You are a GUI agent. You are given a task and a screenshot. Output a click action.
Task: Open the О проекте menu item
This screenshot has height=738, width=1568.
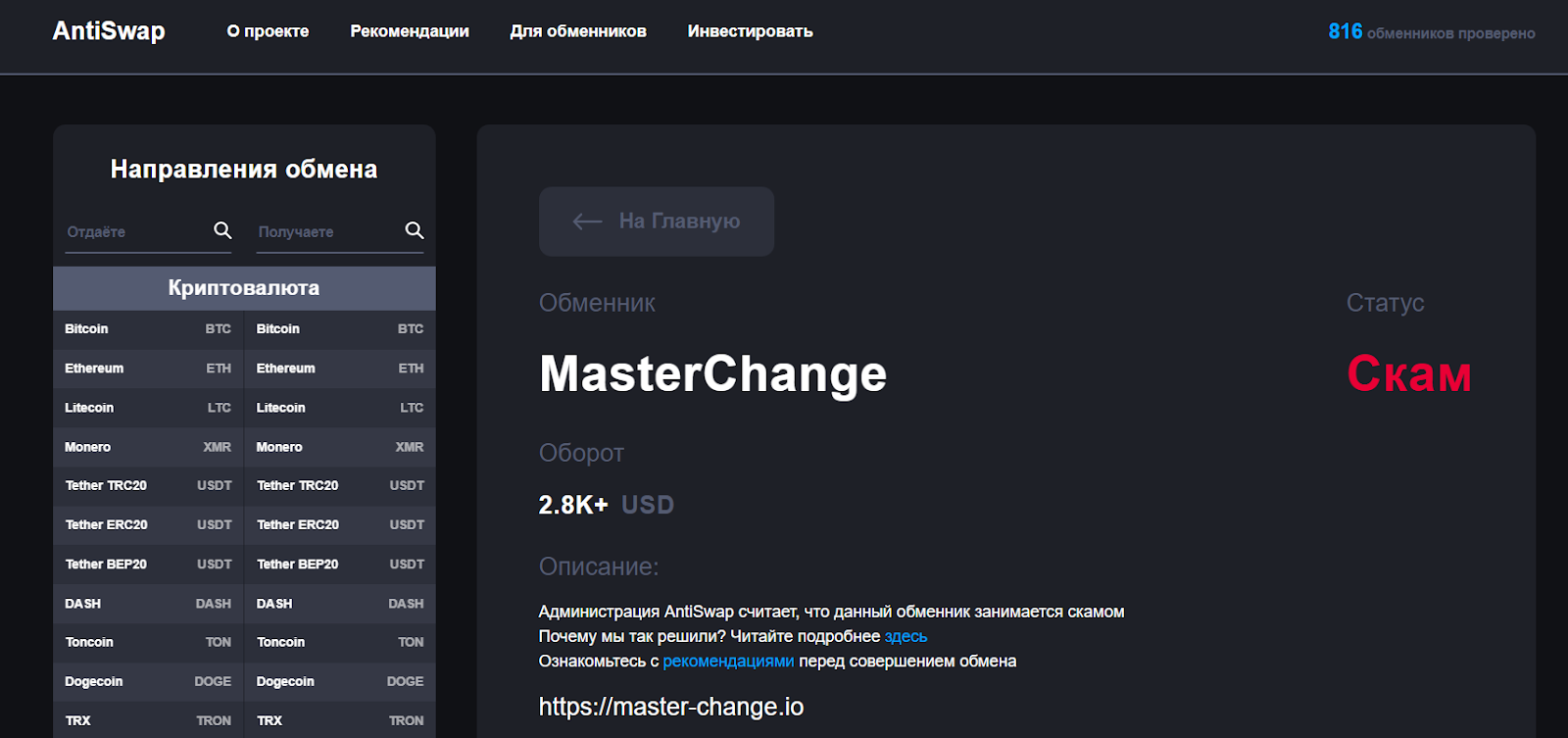(x=268, y=31)
